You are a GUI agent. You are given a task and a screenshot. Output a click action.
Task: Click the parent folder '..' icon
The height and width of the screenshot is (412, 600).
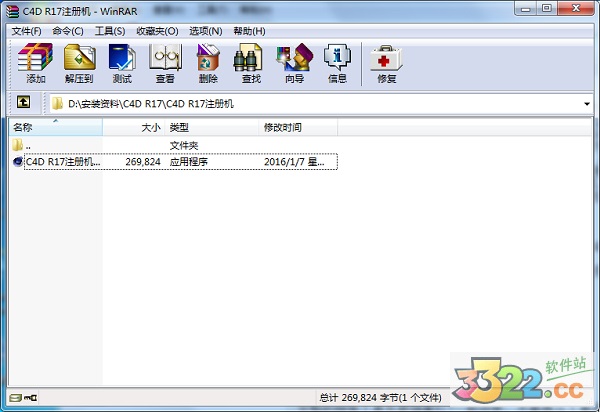coord(18,145)
